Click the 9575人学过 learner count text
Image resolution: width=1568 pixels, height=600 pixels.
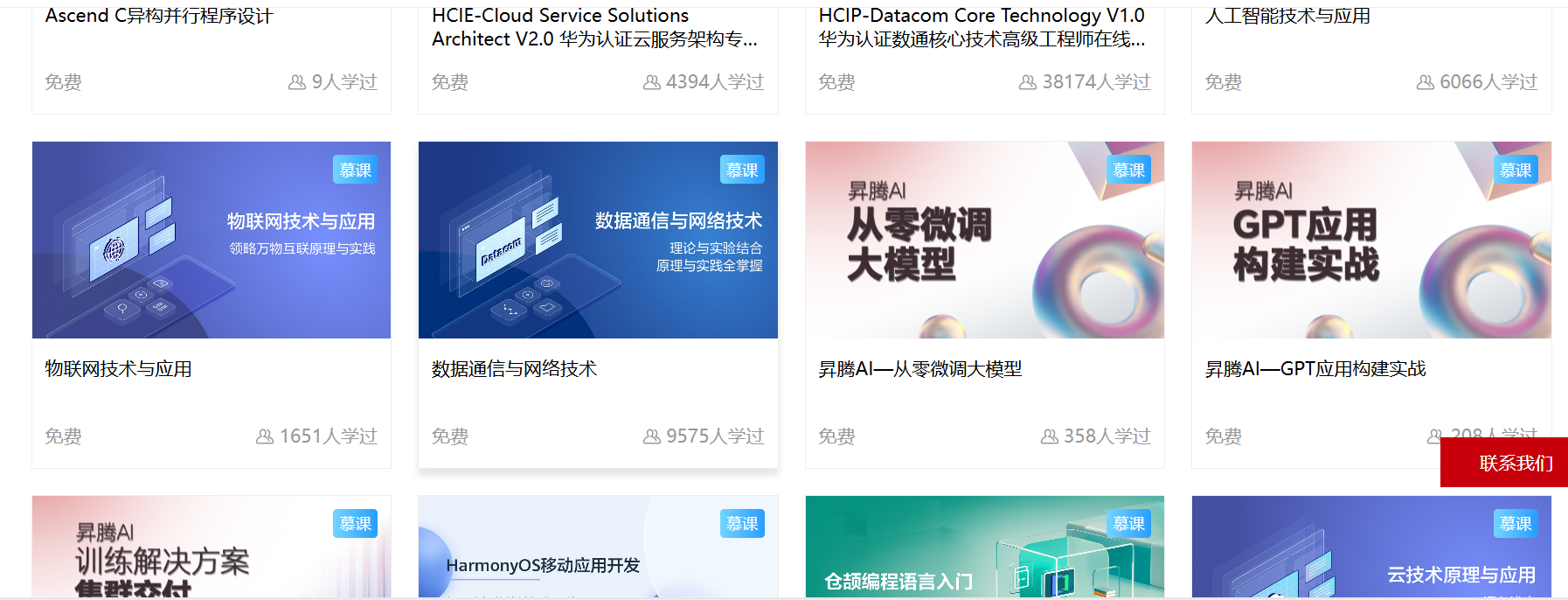[x=715, y=436]
